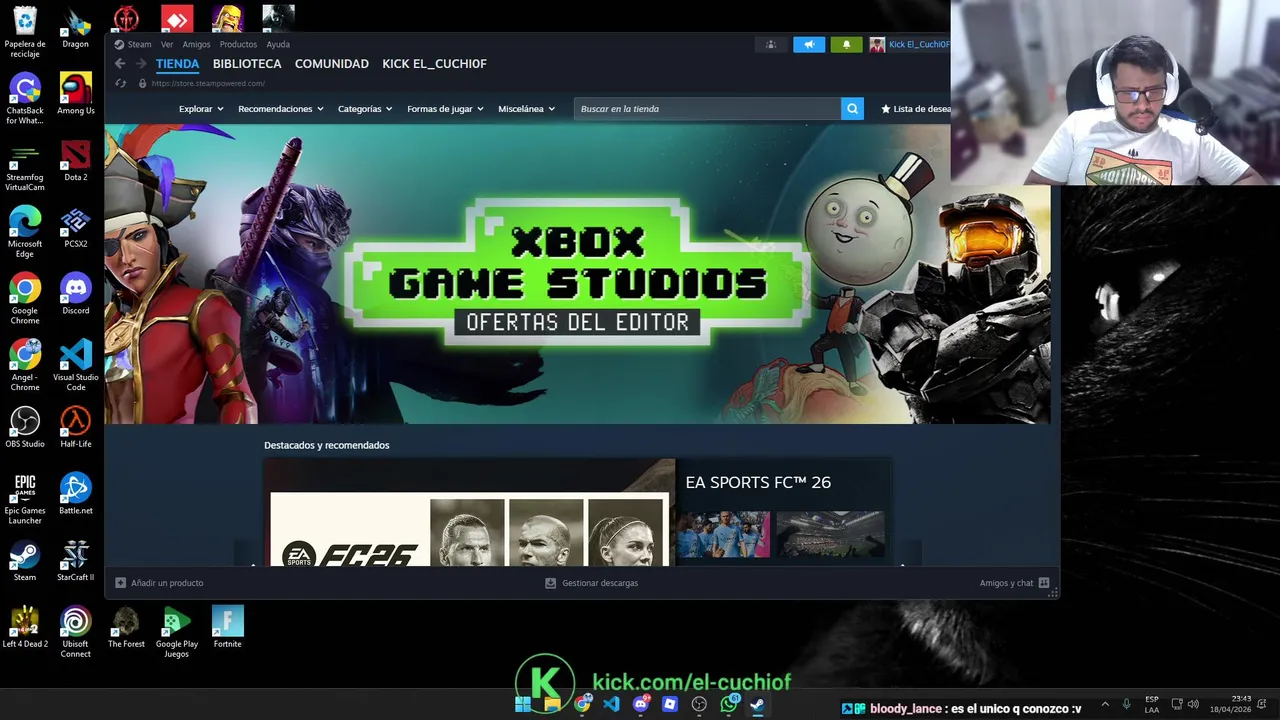
Task: Switch to the COMUNIDAD tab
Action: pos(332,64)
